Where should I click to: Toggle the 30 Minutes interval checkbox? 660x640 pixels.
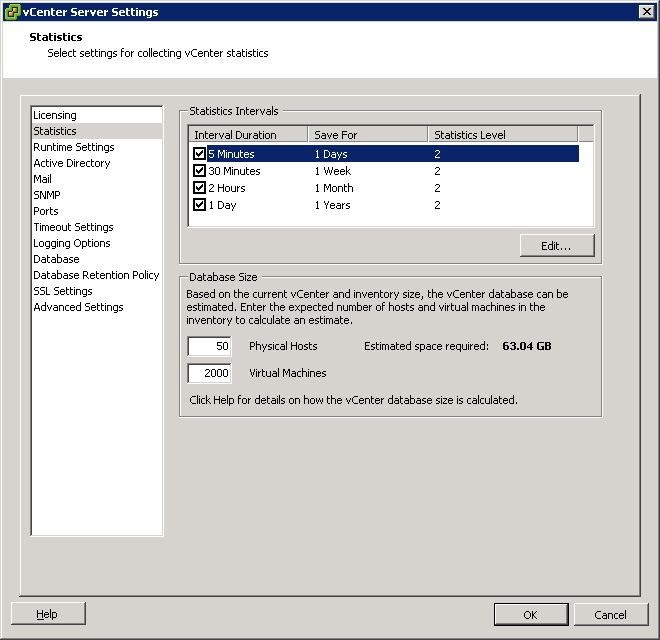point(199,171)
